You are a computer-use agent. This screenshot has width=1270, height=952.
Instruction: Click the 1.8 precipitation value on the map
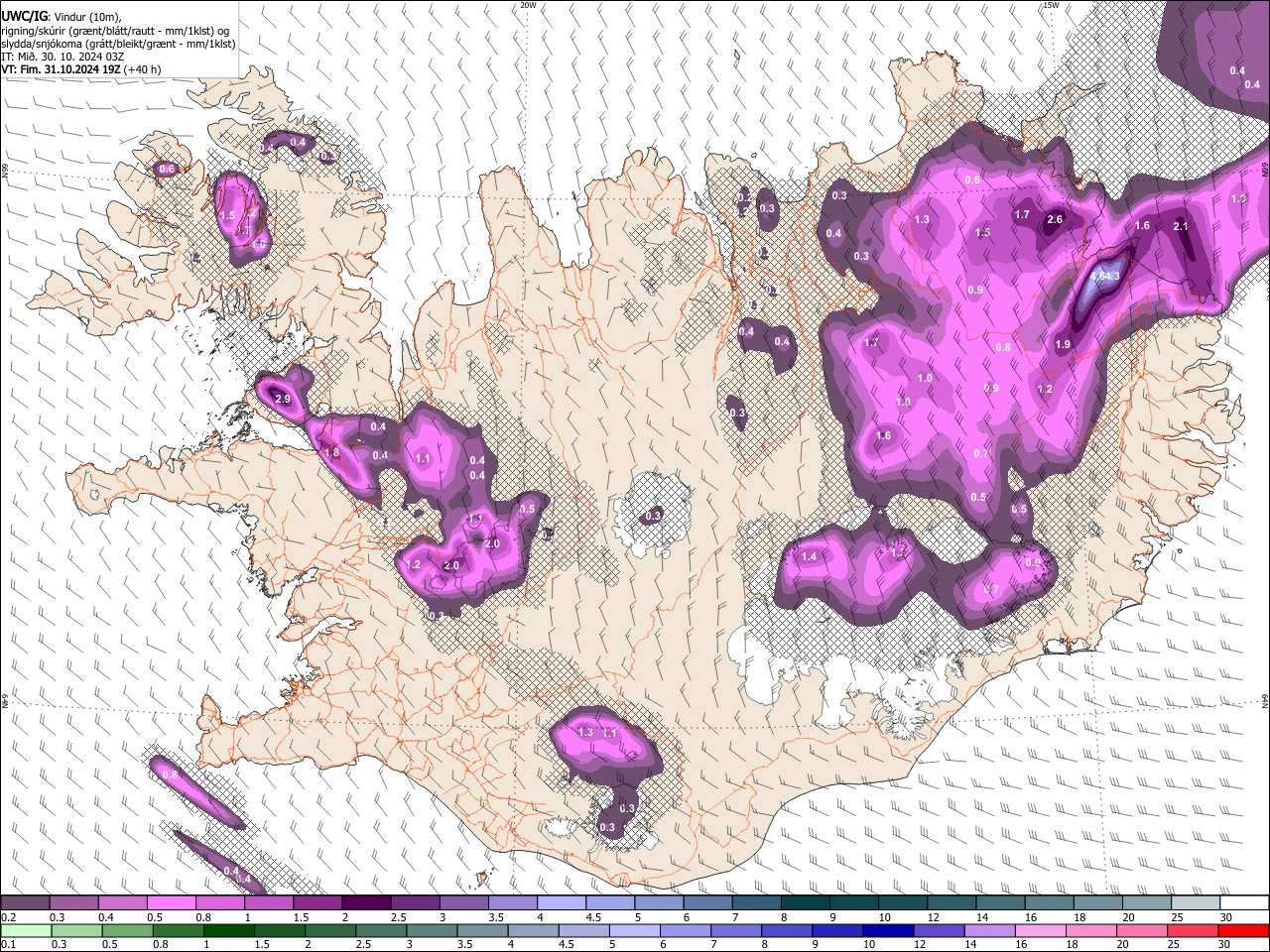pyautogui.click(x=331, y=453)
